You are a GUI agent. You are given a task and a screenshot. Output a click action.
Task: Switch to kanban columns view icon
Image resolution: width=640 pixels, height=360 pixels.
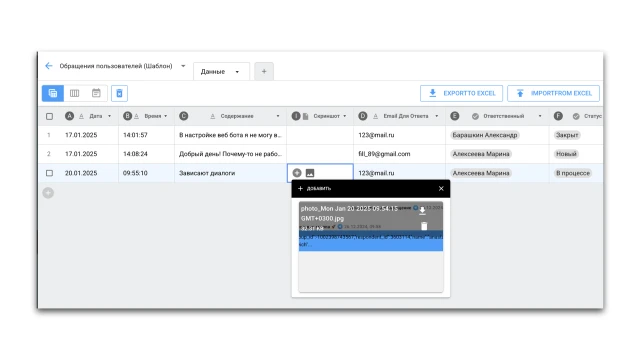coord(74,93)
